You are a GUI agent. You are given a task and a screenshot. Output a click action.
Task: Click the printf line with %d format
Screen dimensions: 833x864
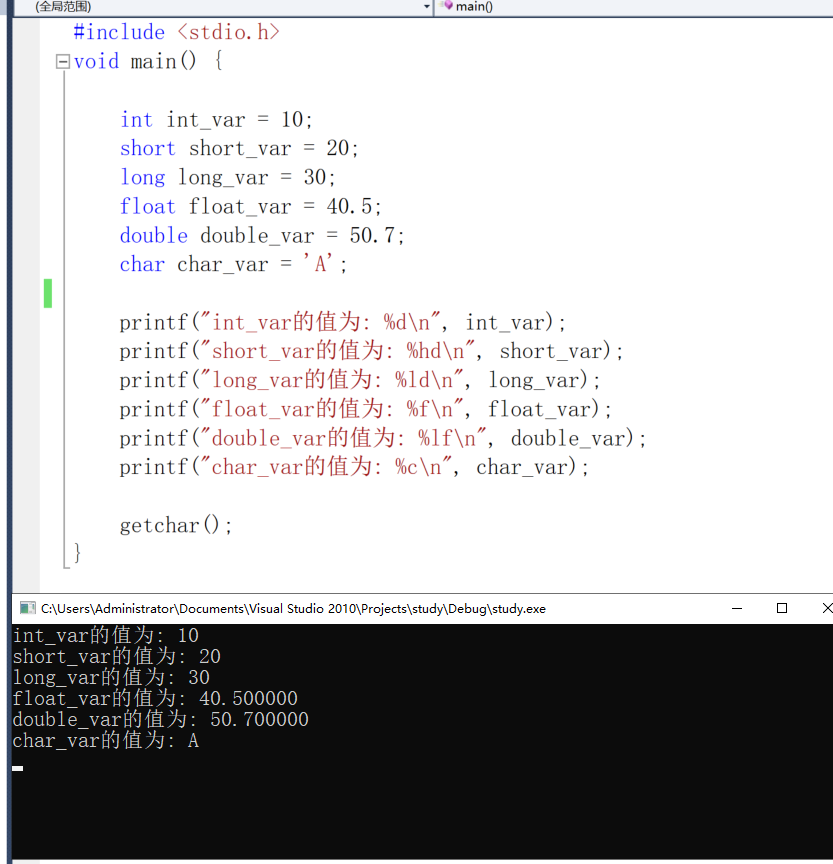coord(342,322)
